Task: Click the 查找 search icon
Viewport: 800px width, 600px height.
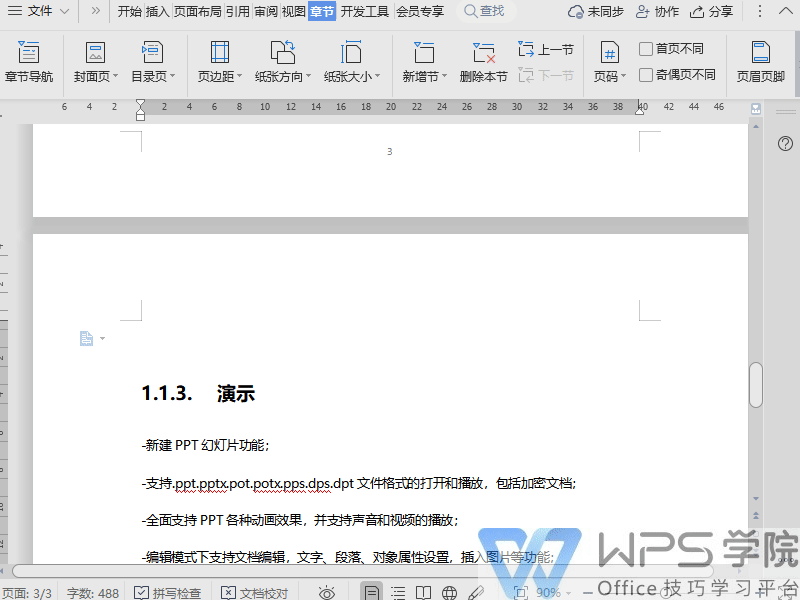Action: (470, 11)
